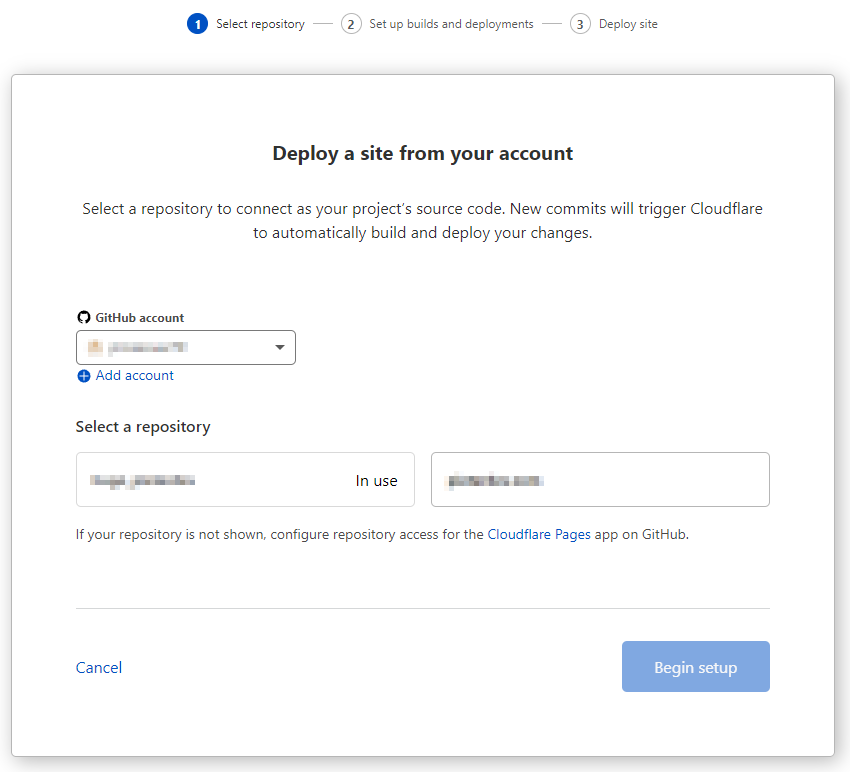This screenshot has width=850, height=772.
Task: Select the 'Select repository' step label
Action: pos(260,24)
